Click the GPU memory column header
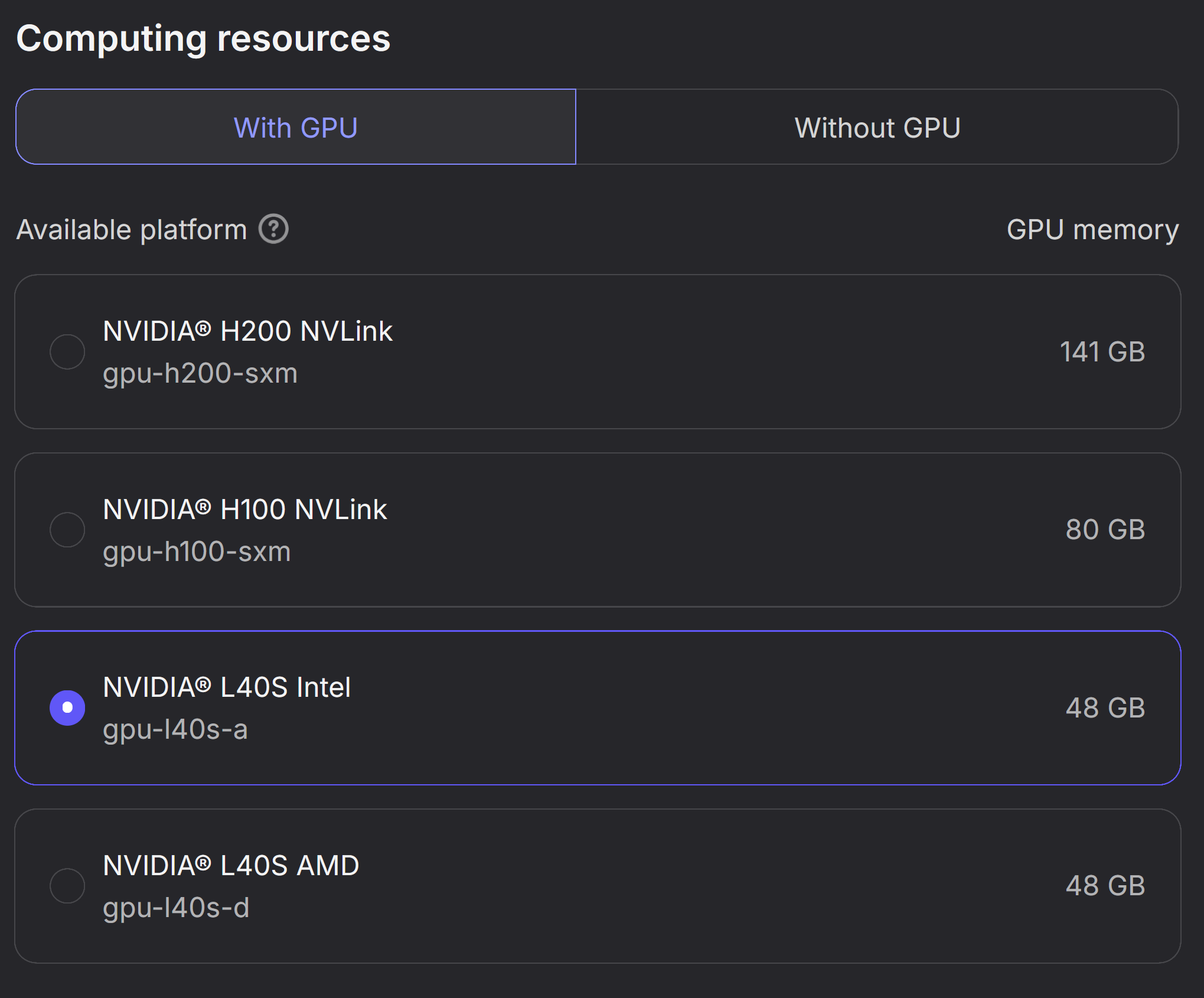This screenshot has width=1204, height=998. 1092,230
